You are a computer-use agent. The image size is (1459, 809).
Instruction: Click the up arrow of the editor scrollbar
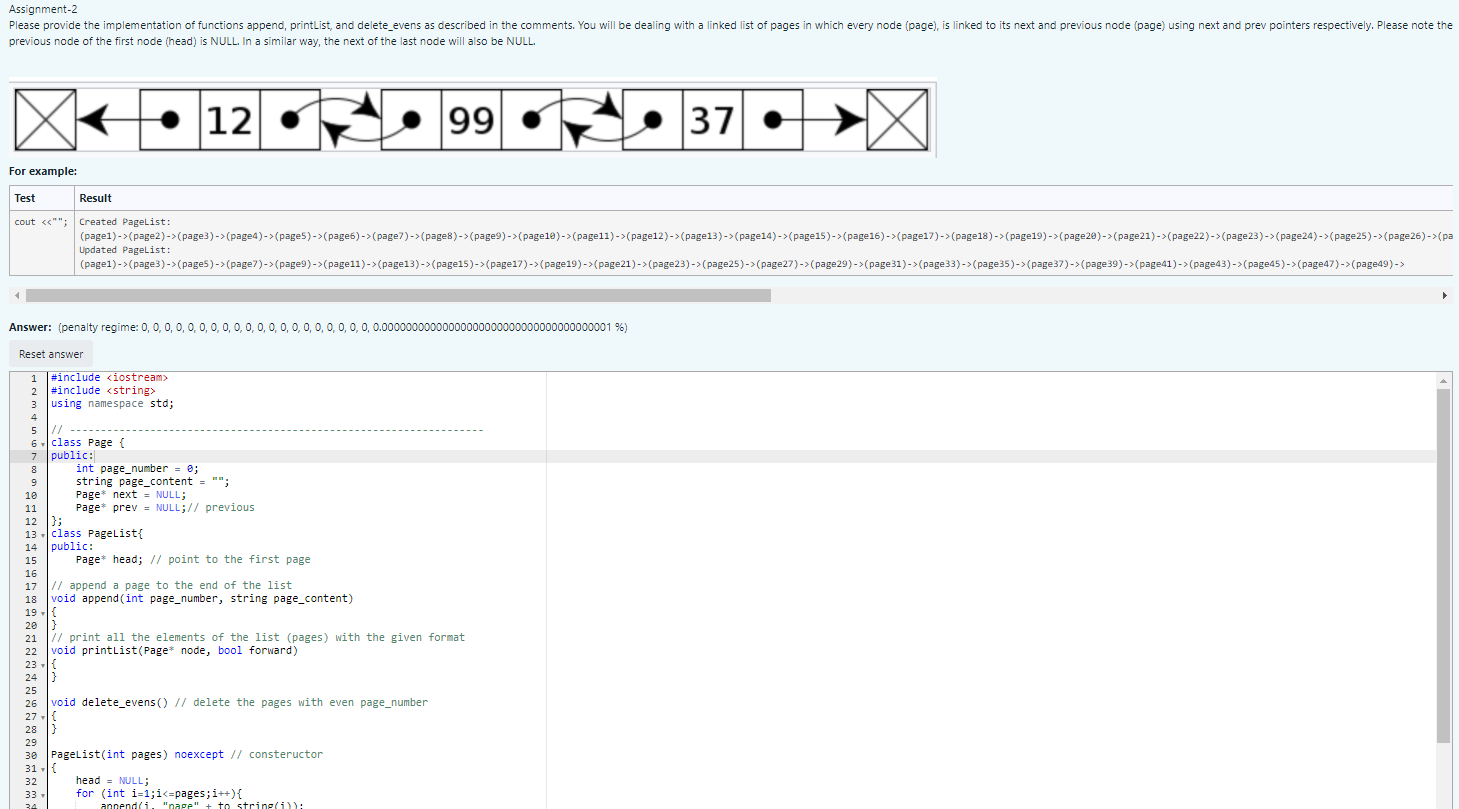1443,380
